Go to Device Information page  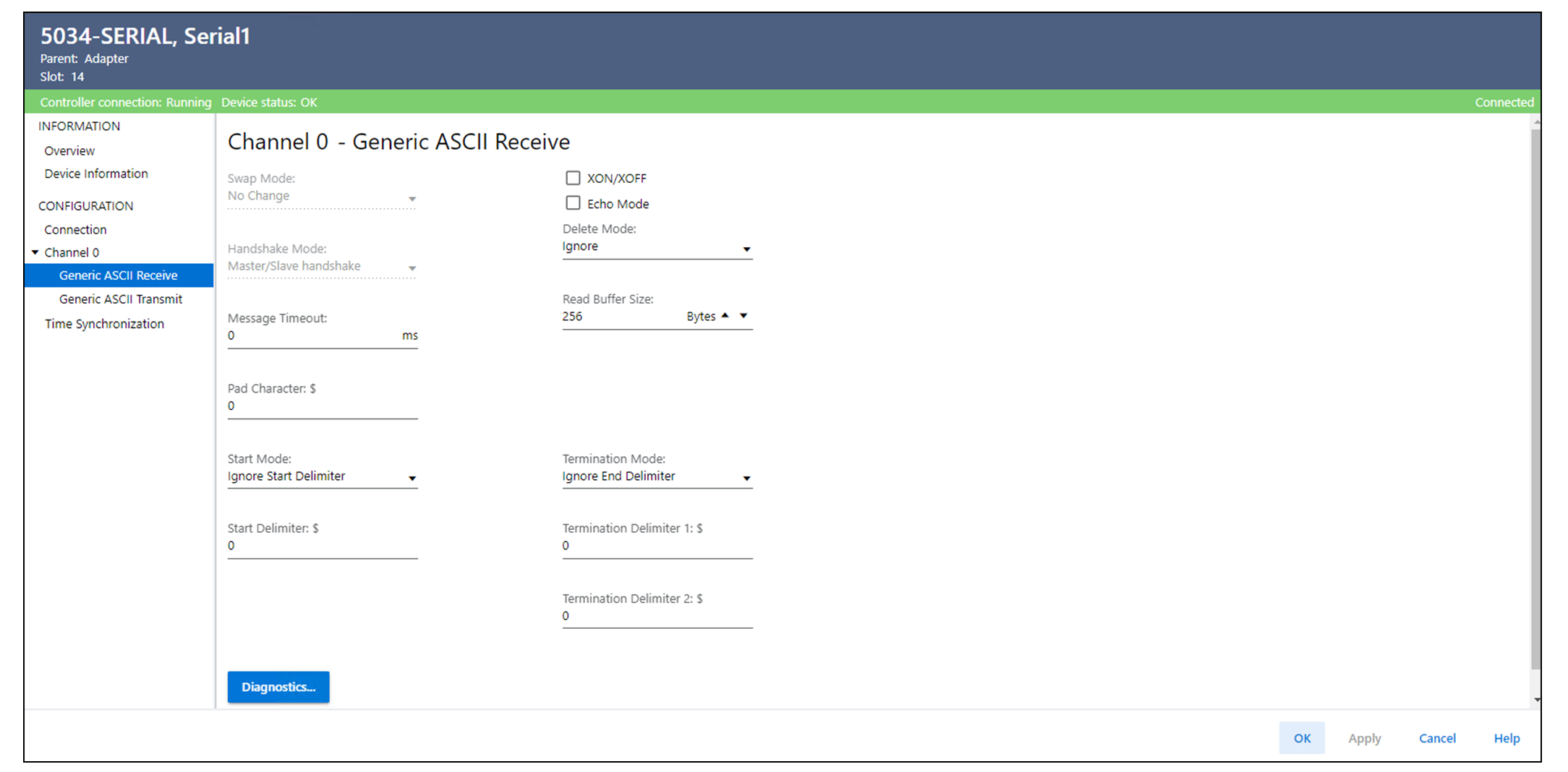click(x=96, y=173)
